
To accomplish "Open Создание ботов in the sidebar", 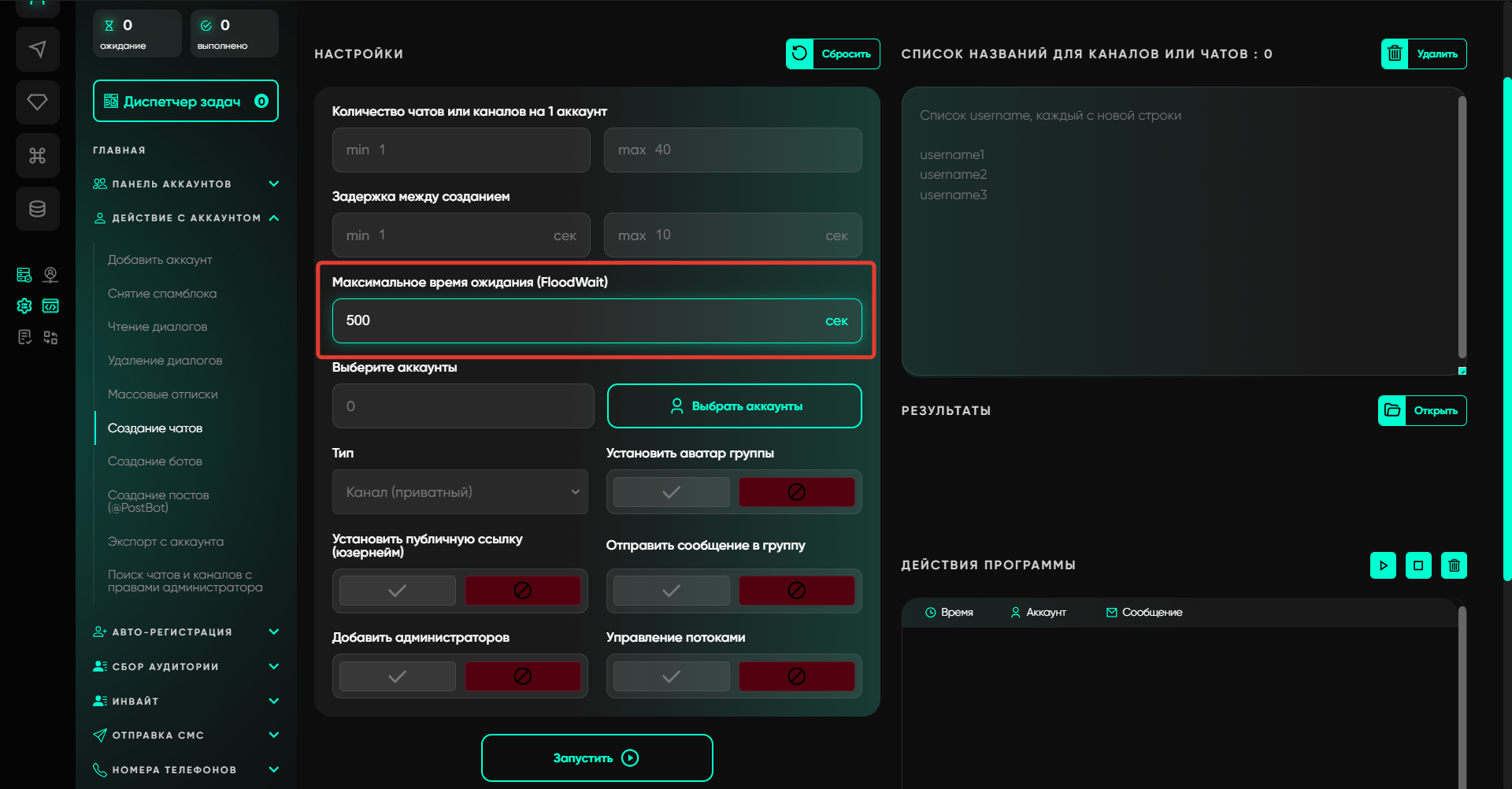I will [155, 461].
